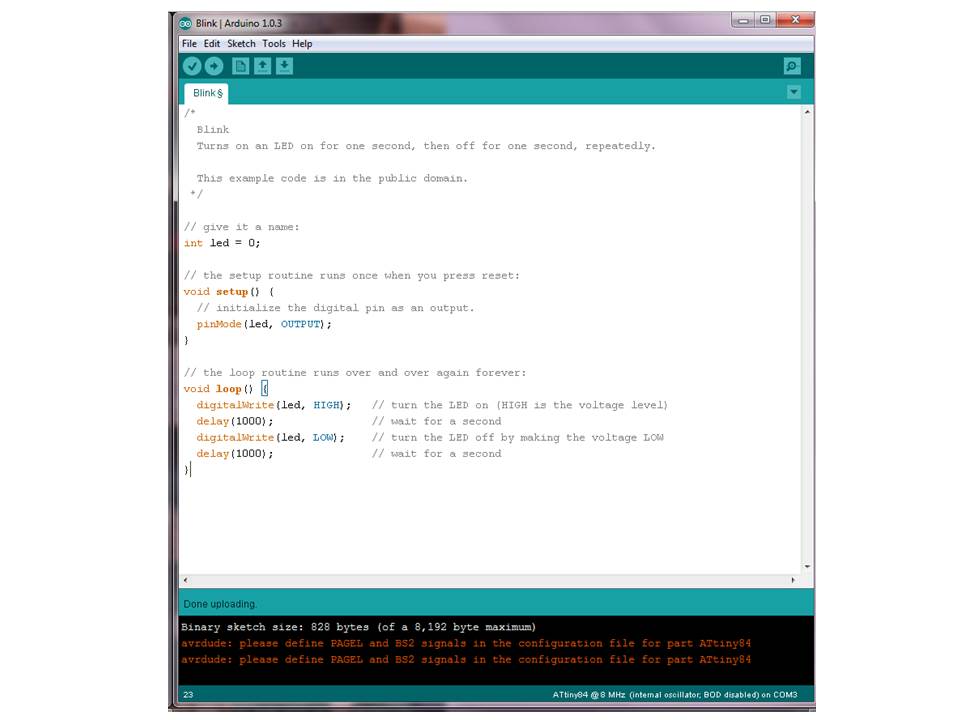Save the sketch with the Save icon
The image size is (960, 720).
point(286,65)
